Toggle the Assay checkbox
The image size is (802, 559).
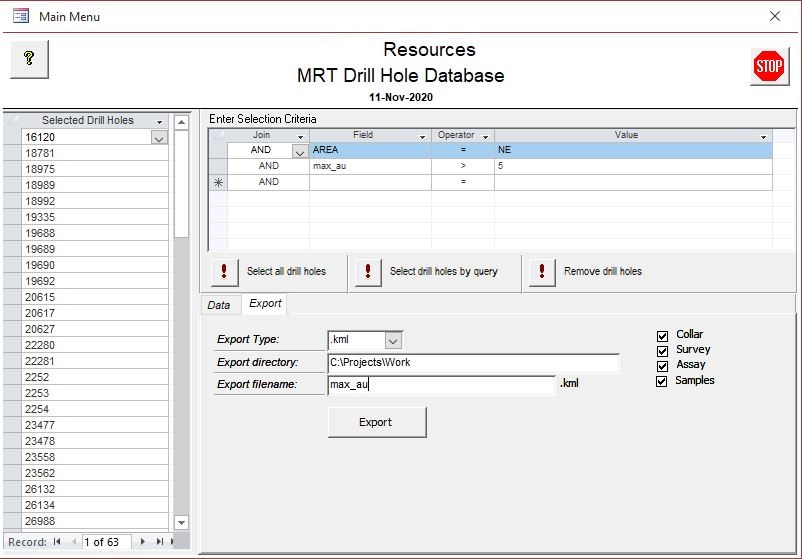pos(662,366)
